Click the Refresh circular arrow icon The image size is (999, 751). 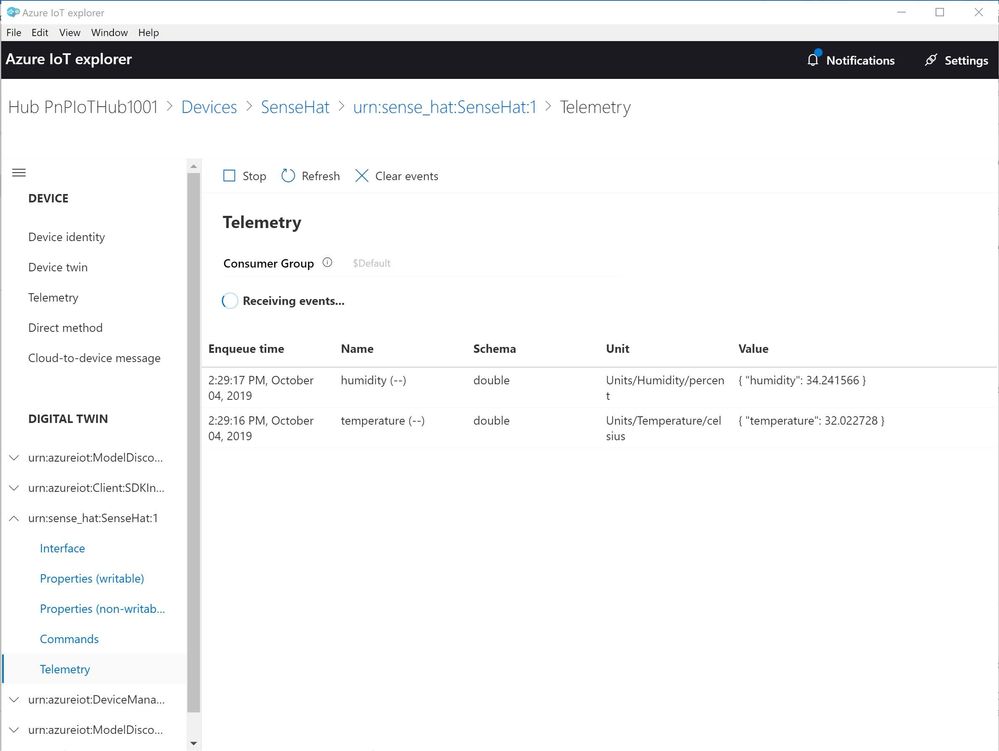288,176
